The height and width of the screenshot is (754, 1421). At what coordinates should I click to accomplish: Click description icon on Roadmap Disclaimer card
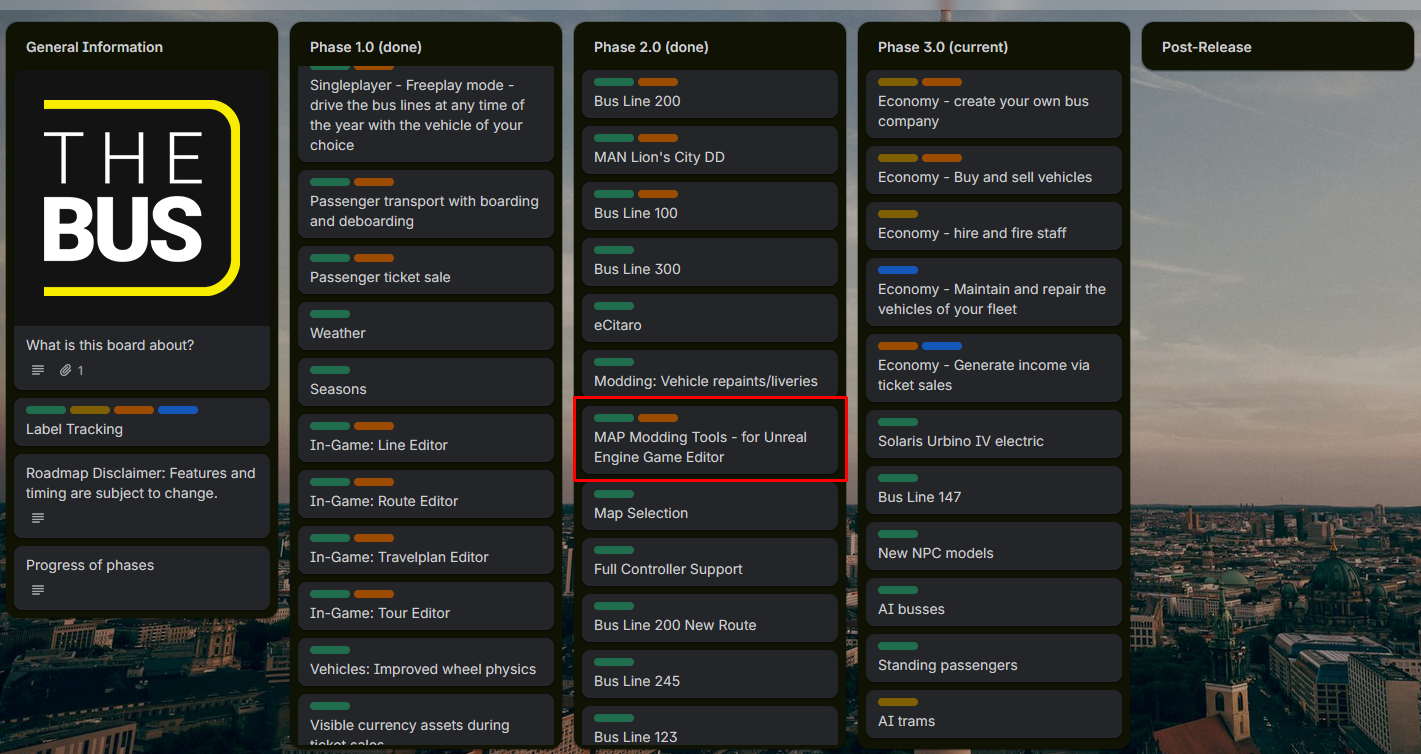(38, 518)
